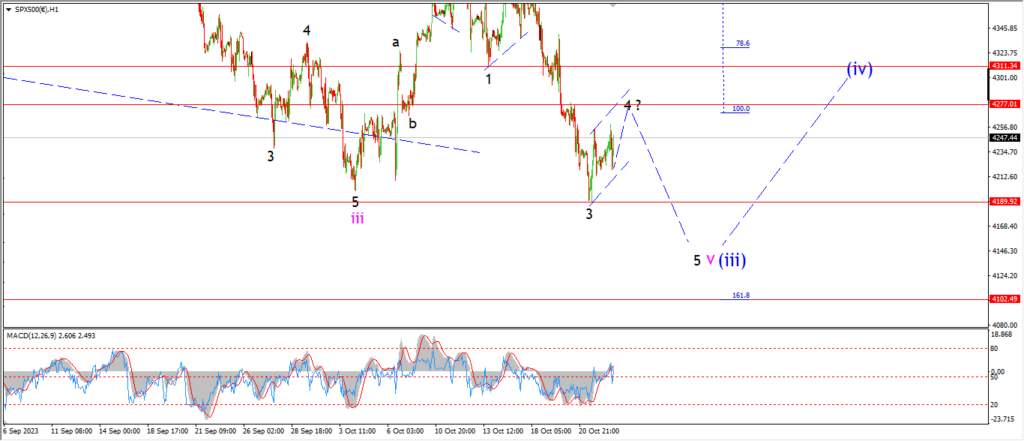Click the blue (iii) wave label

(x=732, y=259)
